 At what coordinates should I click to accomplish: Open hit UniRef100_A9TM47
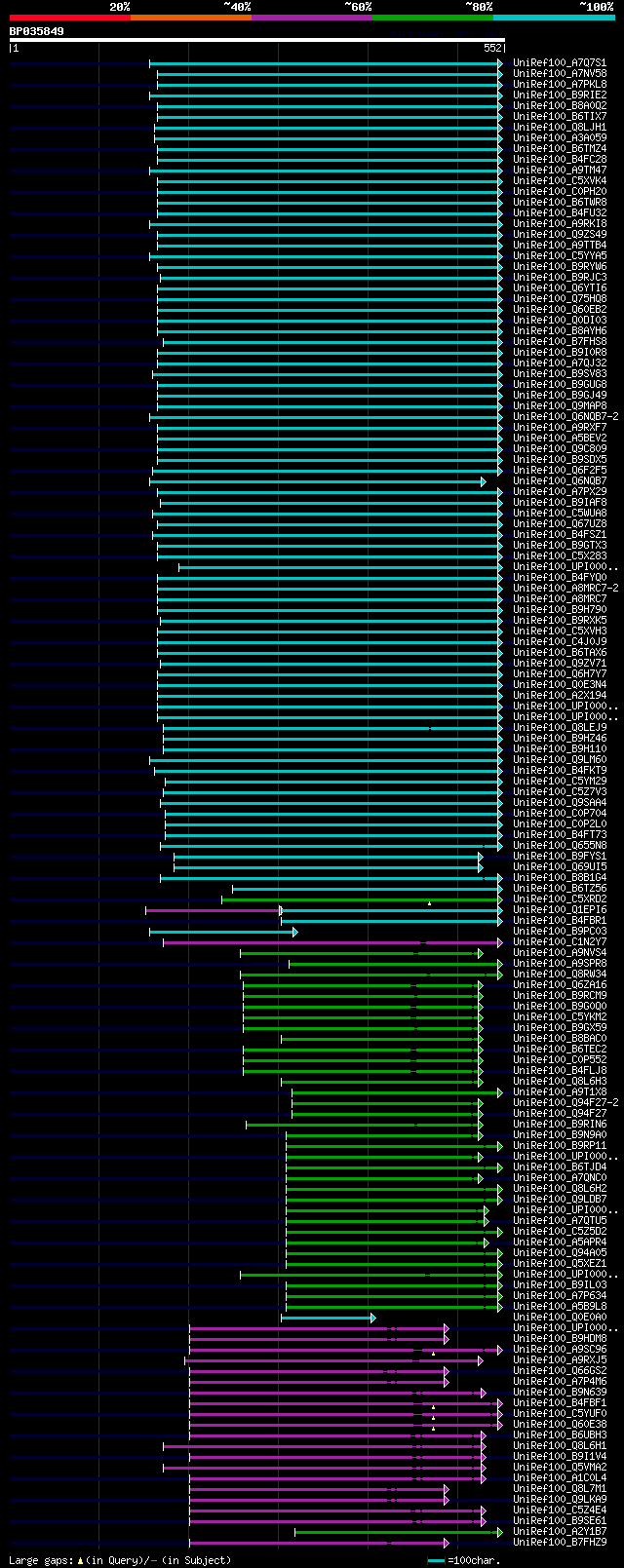click(560, 171)
